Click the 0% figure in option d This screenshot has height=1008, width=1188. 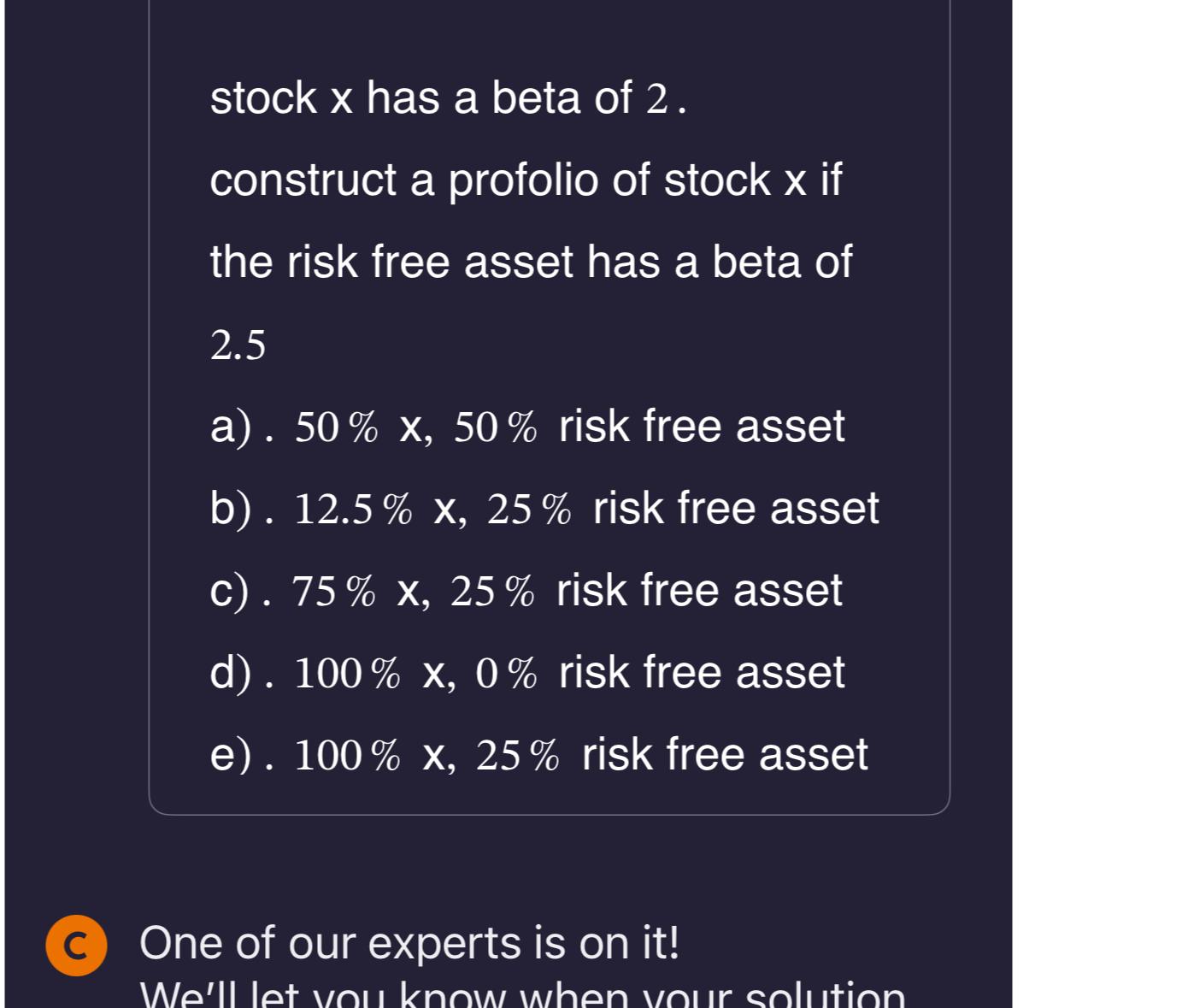click(x=506, y=674)
